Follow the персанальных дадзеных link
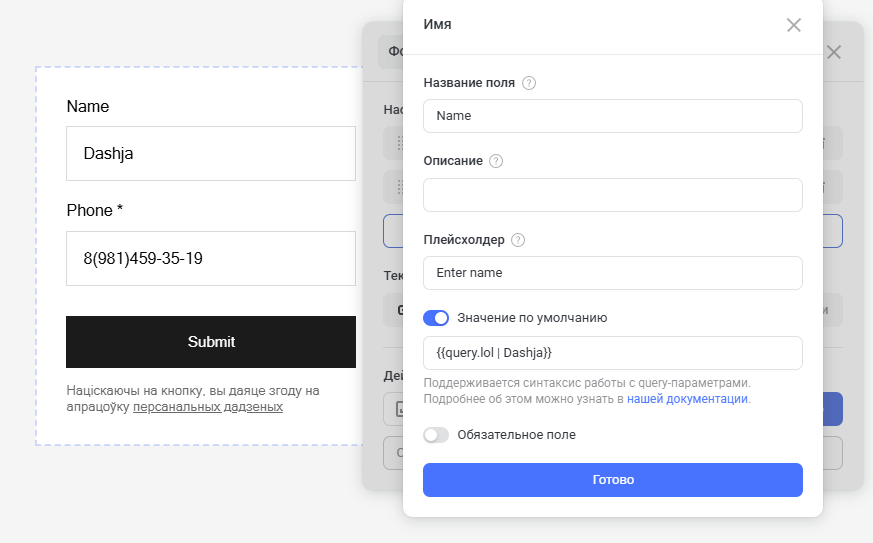Screen dimensions: 873x543 coord(208,407)
